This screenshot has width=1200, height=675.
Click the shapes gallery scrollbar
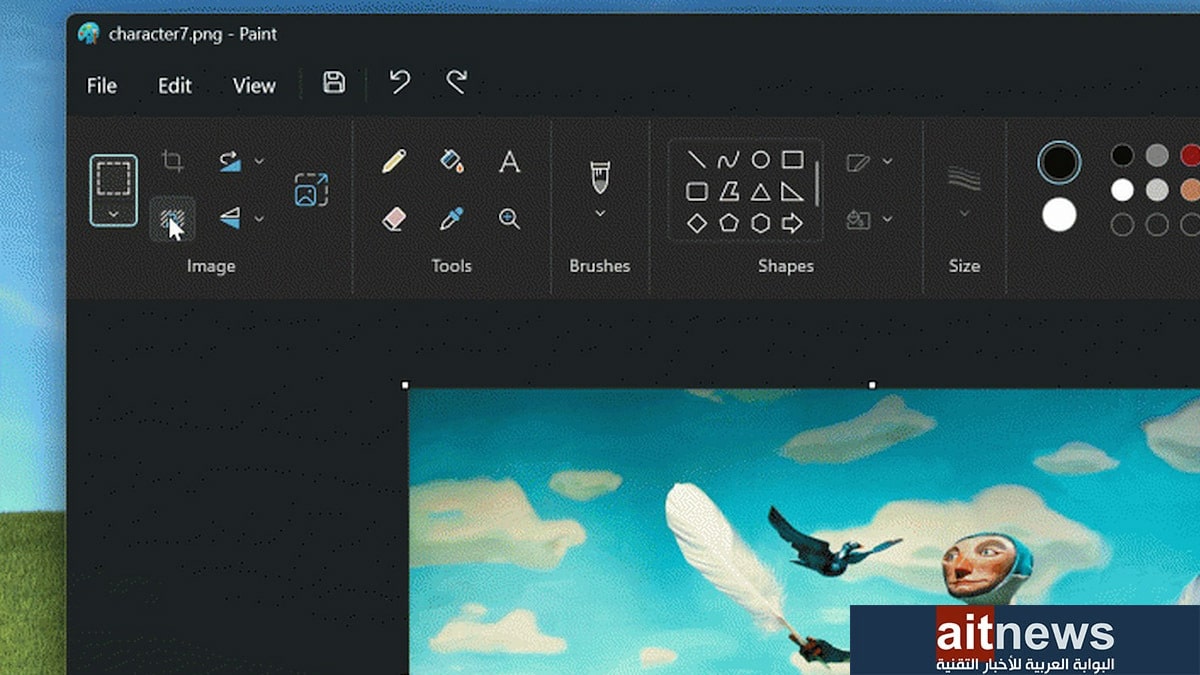(x=817, y=183)
